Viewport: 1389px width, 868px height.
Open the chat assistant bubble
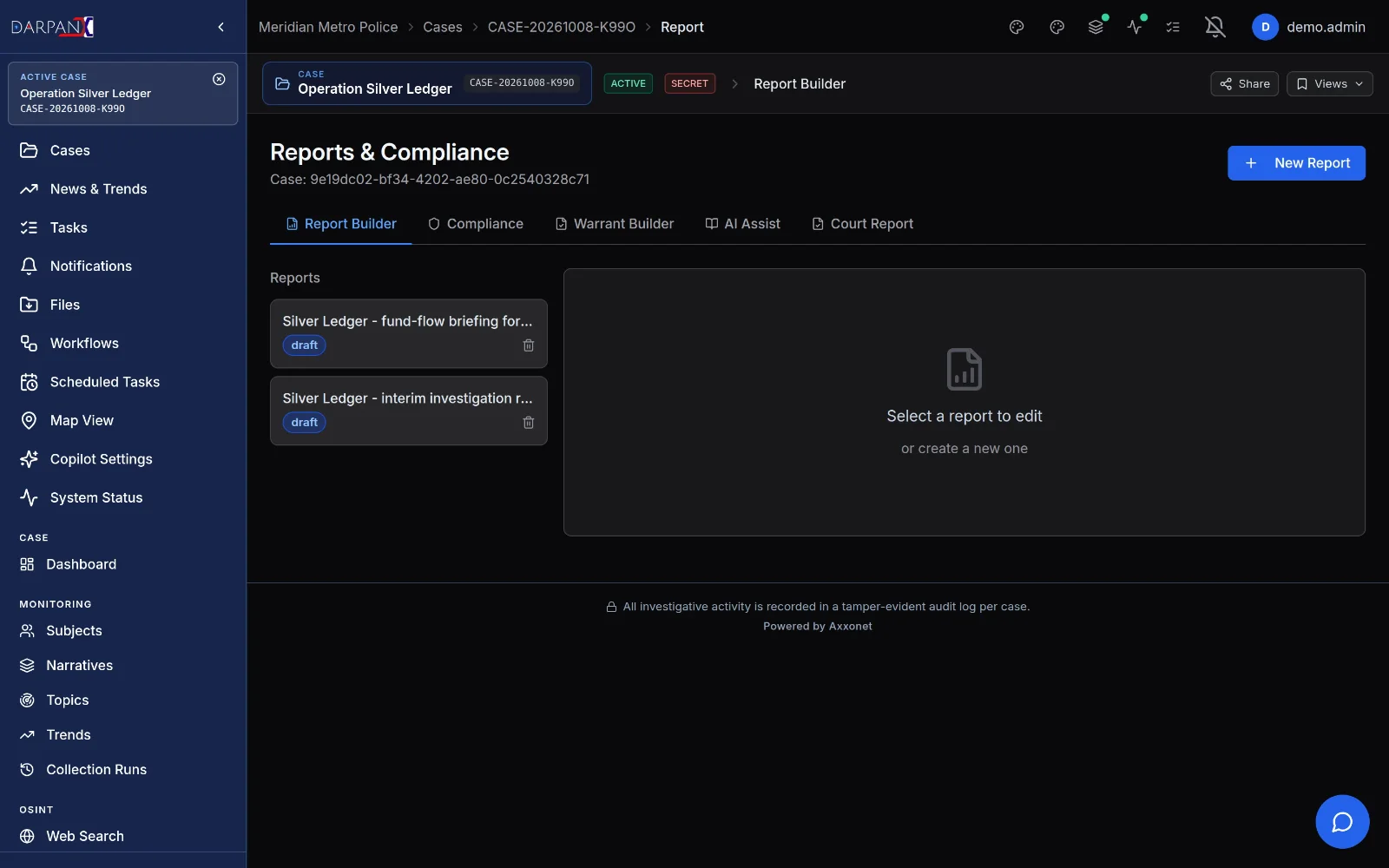(1342, 821)
